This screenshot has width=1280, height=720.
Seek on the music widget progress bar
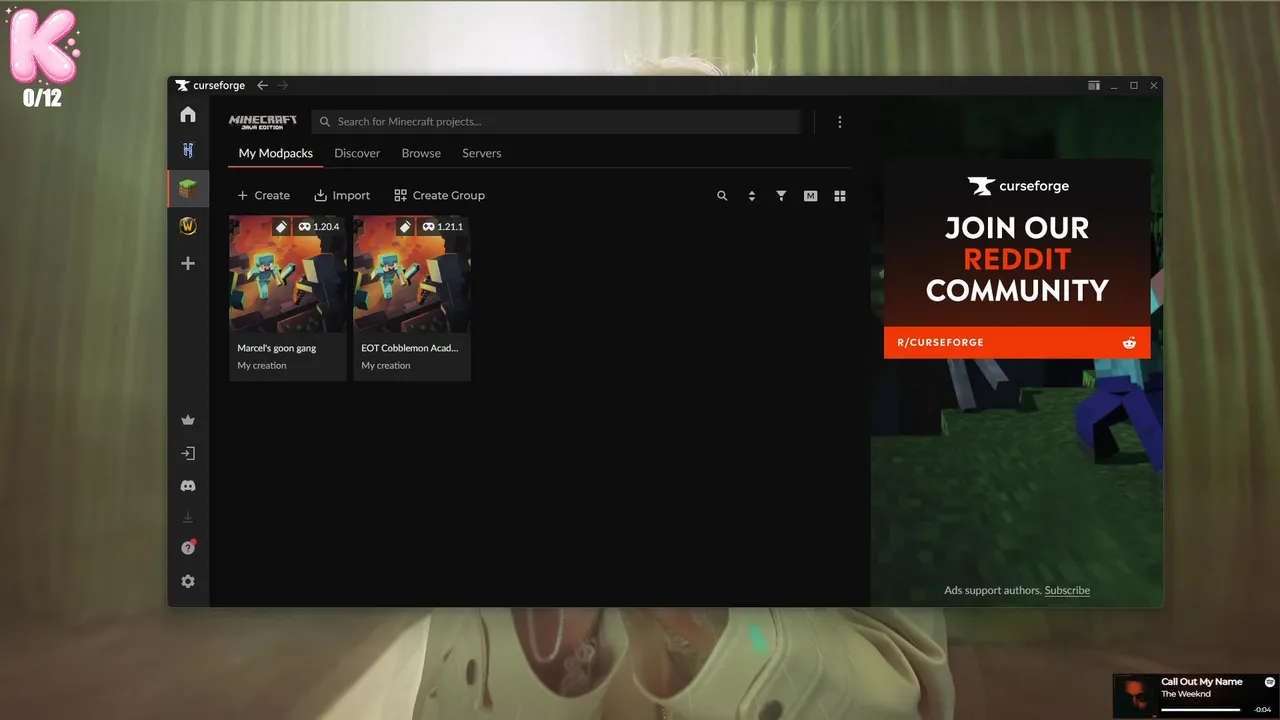pos(1201,710)
